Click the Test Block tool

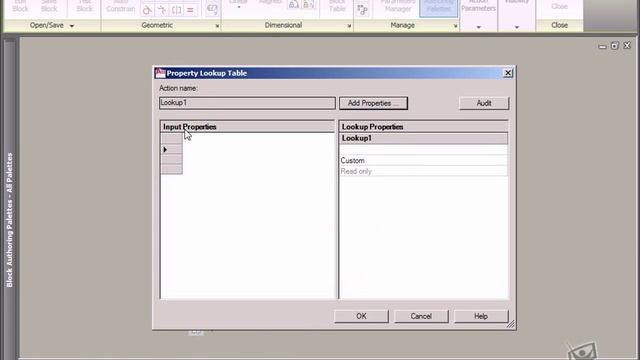(x=85, y=6)
